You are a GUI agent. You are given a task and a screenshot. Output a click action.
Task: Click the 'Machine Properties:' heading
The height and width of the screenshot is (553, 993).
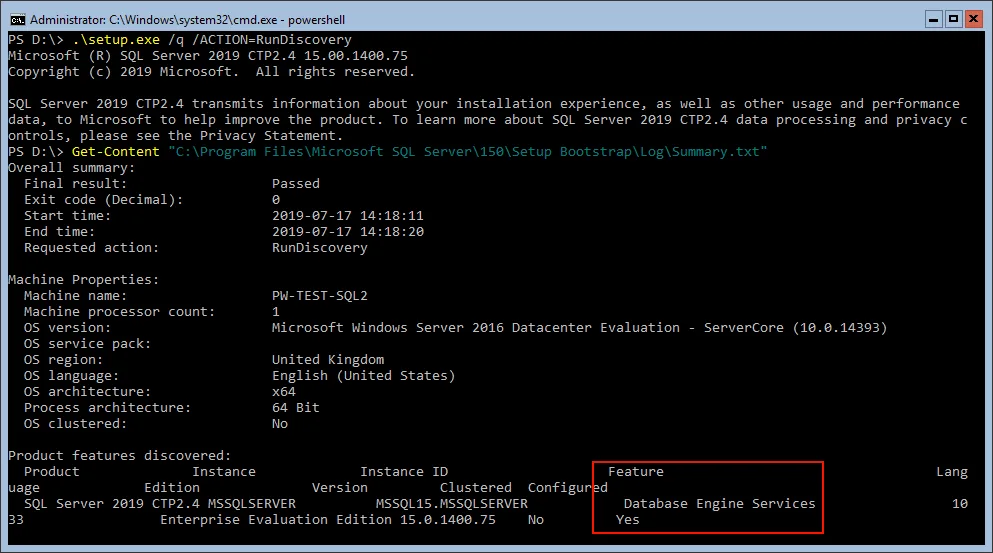click(x=84, y=280)
